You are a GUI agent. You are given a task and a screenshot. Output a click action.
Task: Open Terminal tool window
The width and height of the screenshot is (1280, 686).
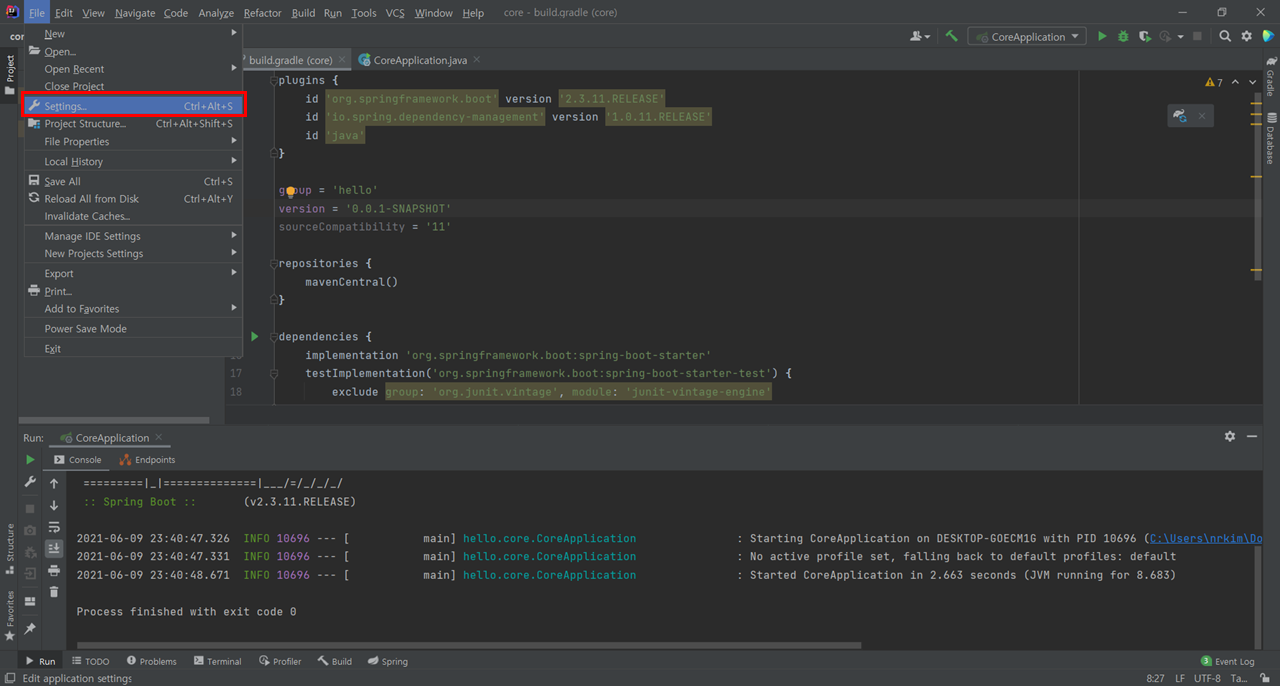pos(217,661)
